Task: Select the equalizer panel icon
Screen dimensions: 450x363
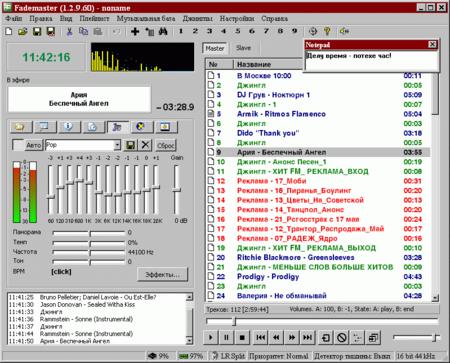Action: point(117,127)
